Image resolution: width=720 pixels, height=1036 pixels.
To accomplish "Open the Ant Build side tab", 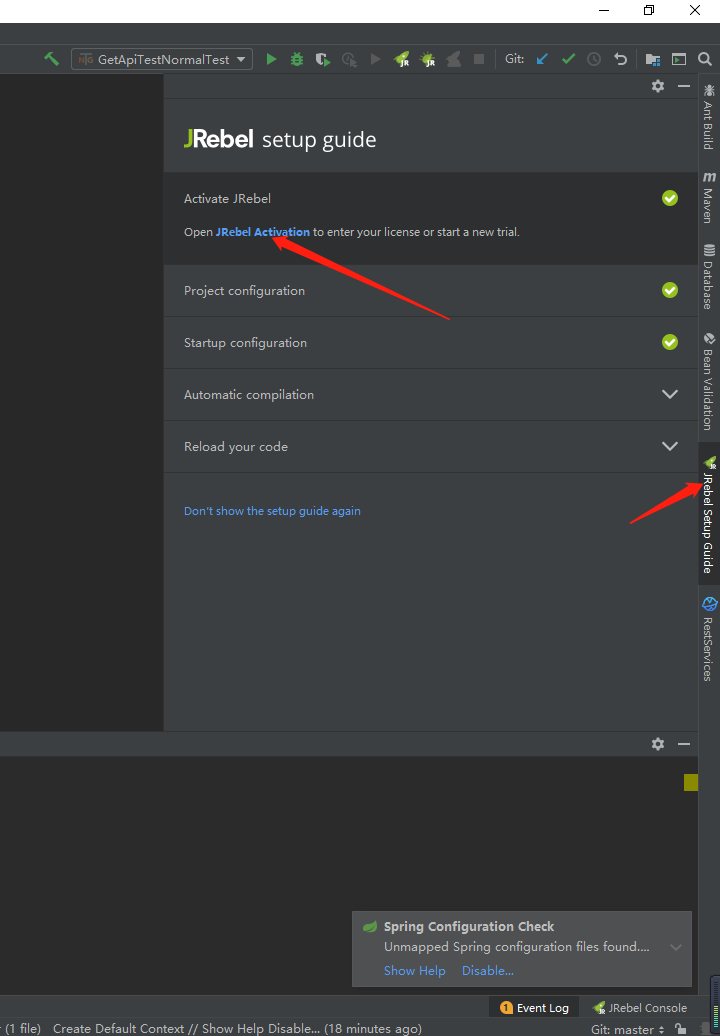I will 709,117.
